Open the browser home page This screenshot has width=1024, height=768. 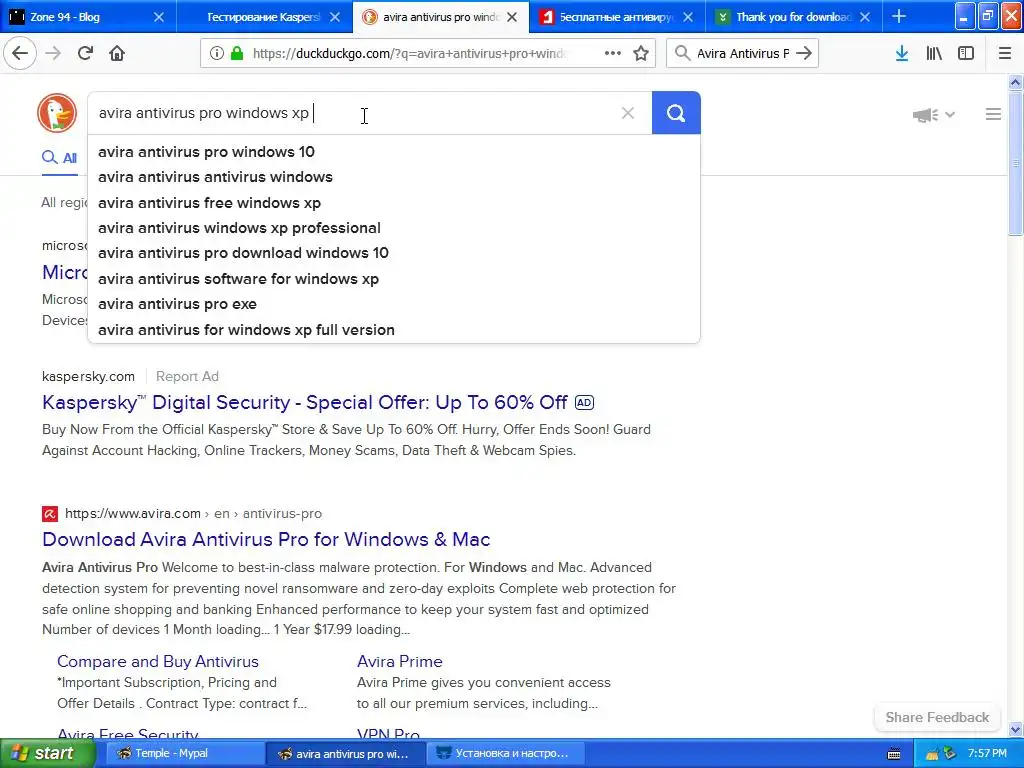pyautogui.click(x=117, y=53)
